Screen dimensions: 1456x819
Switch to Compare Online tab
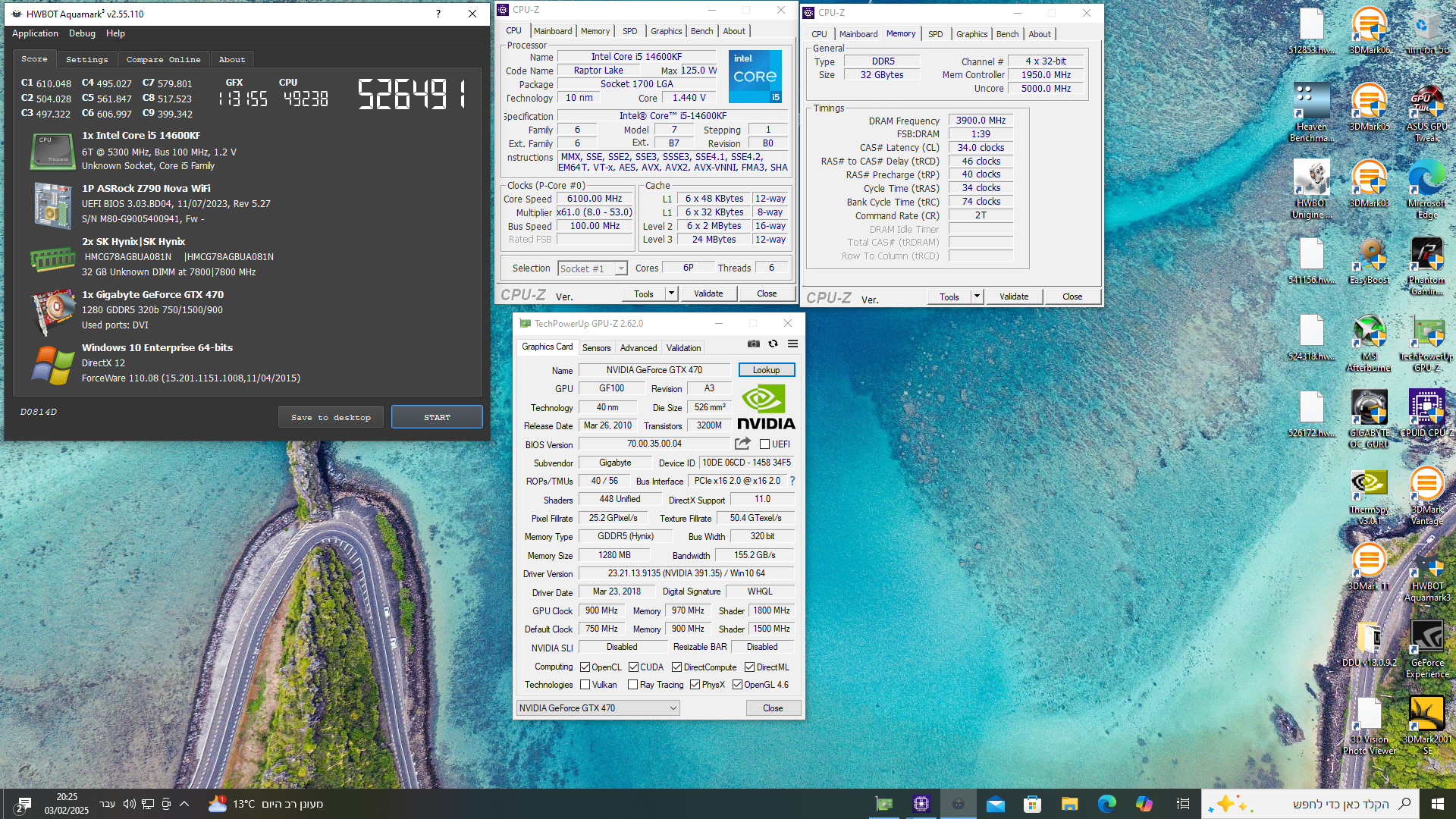pos(164,59)
